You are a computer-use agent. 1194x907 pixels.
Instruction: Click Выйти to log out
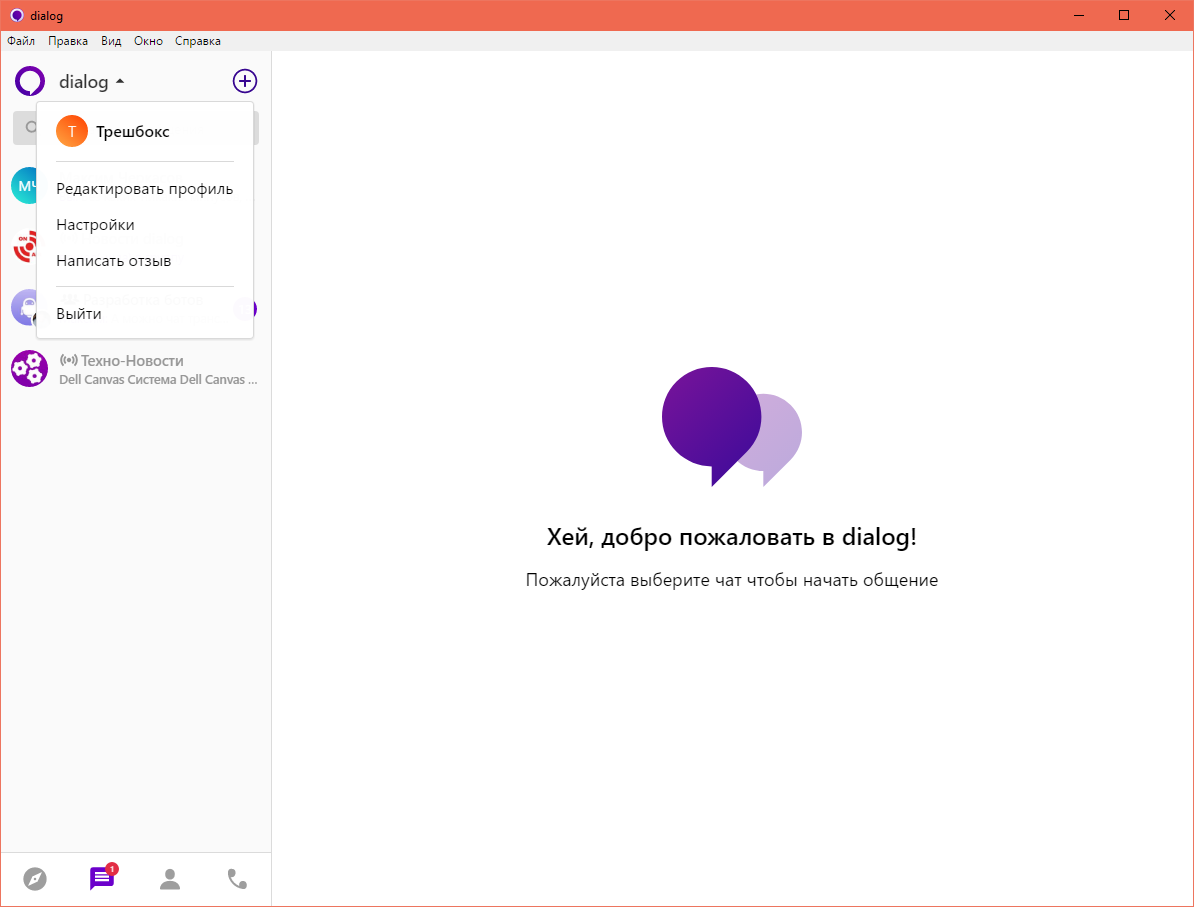tap(78, 314)
